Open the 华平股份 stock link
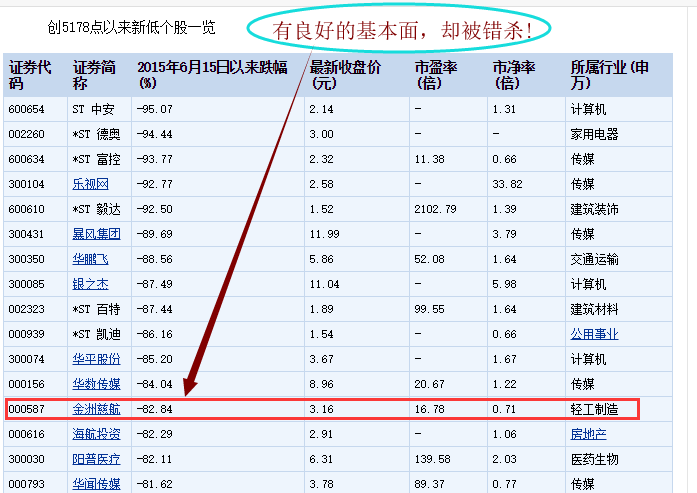 [96, 359]
